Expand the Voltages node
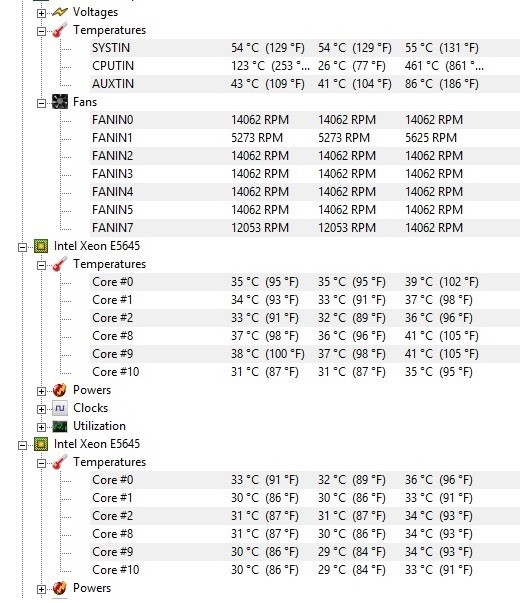Image resolution: width=520 pixels, height=603 pixels. 41,13
